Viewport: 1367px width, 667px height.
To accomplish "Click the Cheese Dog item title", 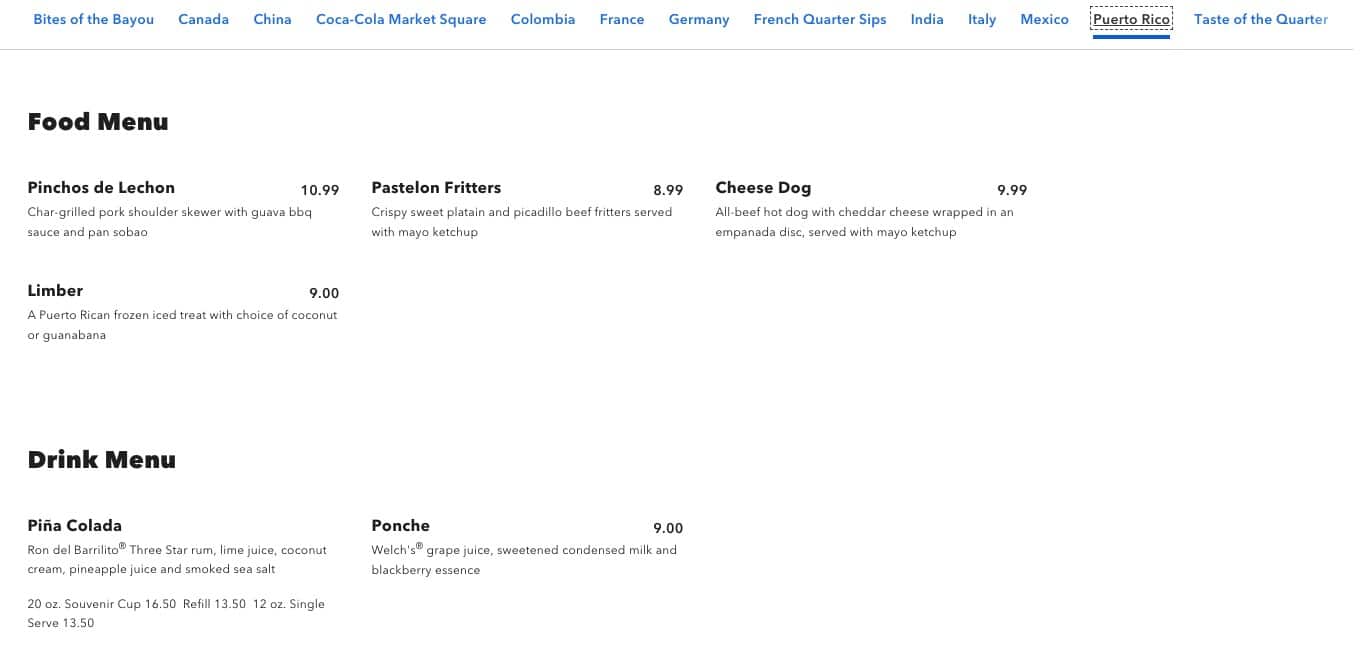I will (x=763, y=188).
